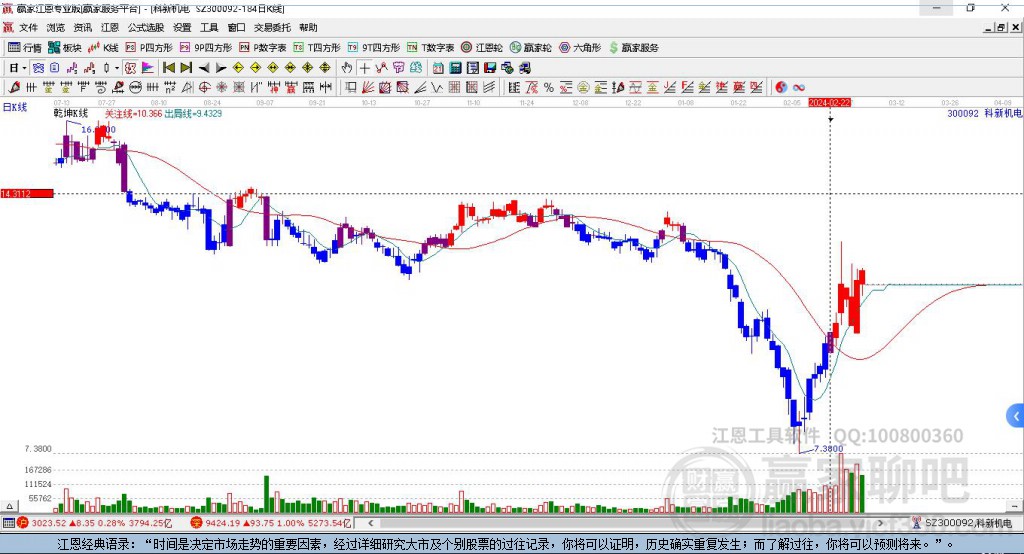Open the dropdown arrow beside candlestick icon
This screenshot has height=554, width=1024.
[117, 68]
